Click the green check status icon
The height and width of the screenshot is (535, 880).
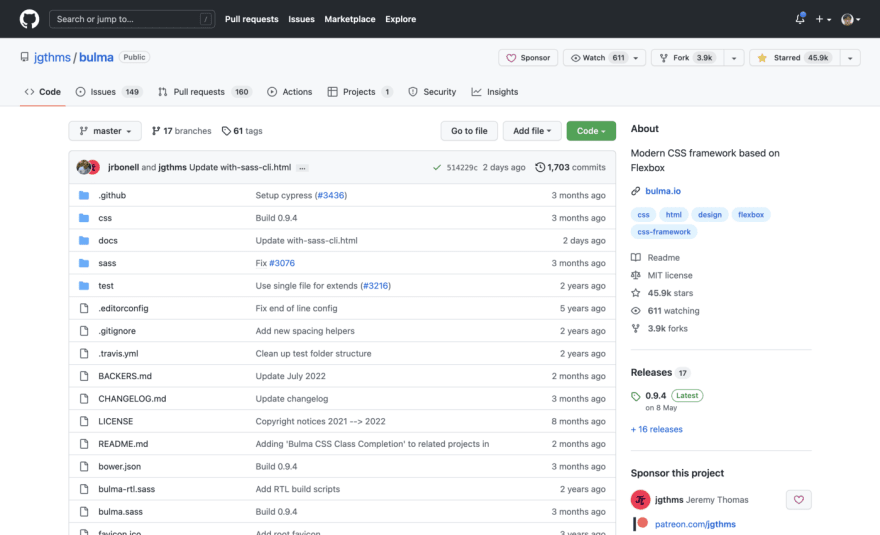(x=437, y=167)
